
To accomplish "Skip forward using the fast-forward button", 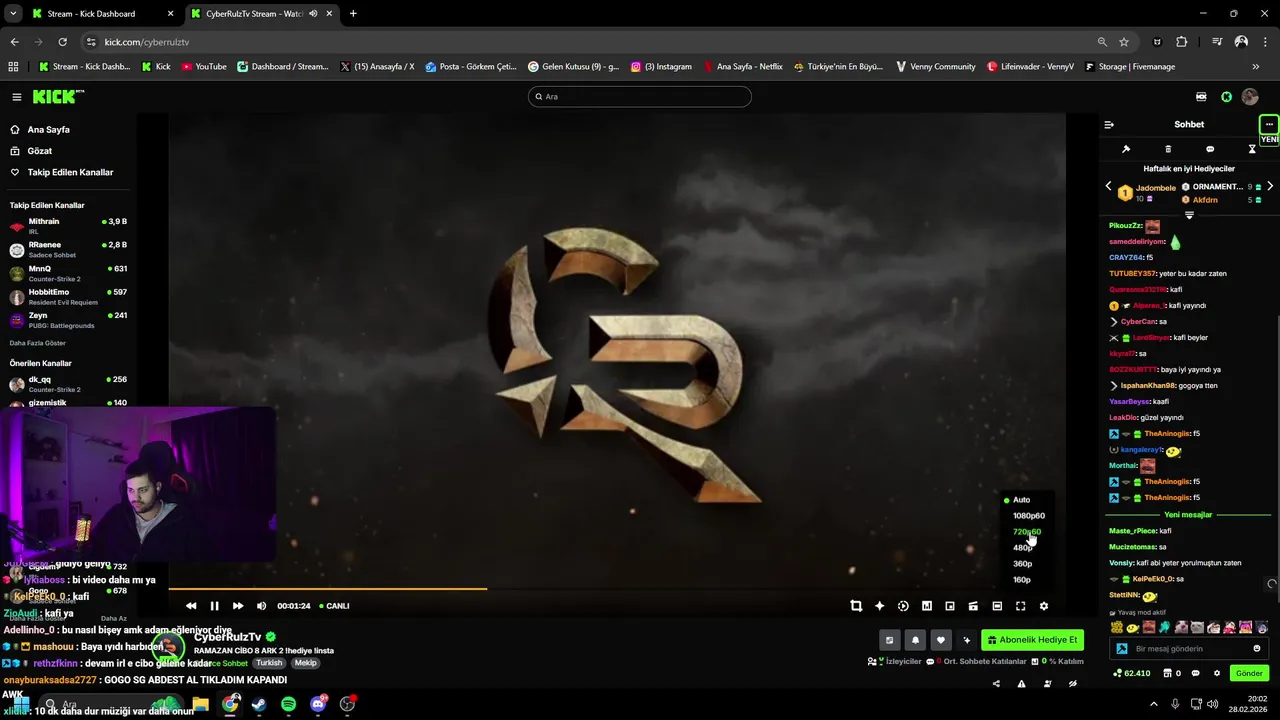I will (238, 606).
